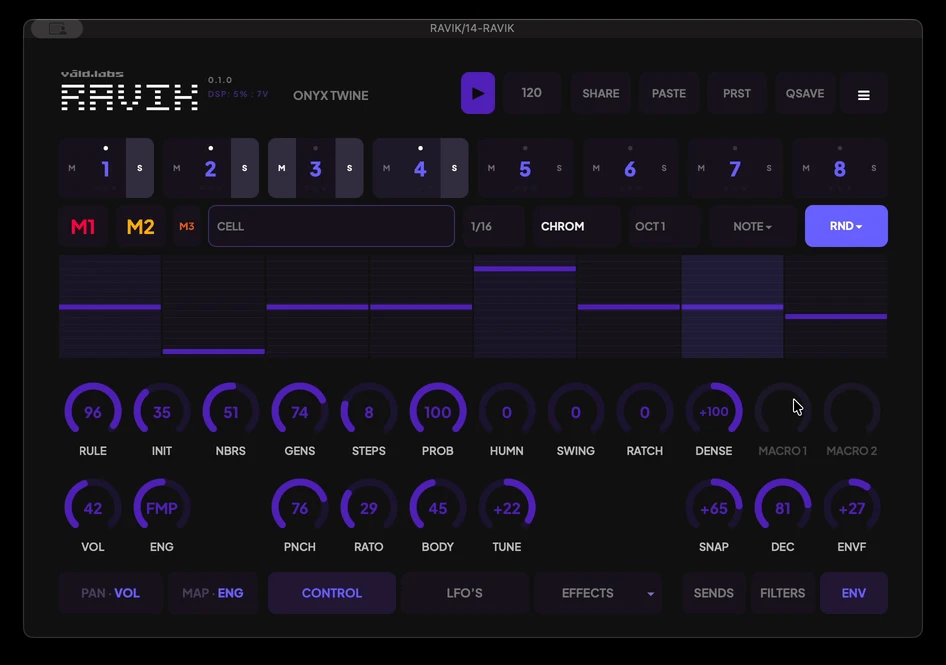The height and width of the screenshot is (665, 946).
Task: Solo track 6
Action: click(664, 168)
